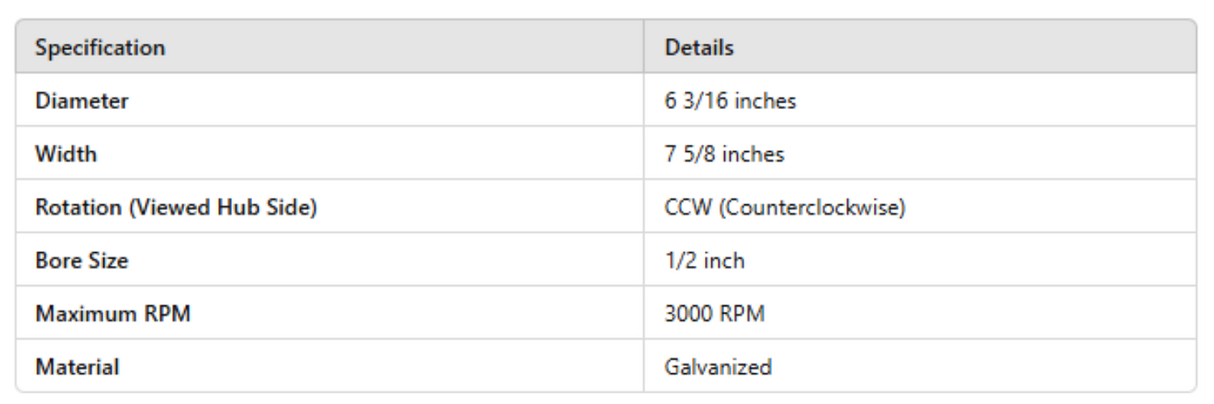1214x404 pixels.
Task: Select the Bore Size label cell
Action: [x=82, y=261]
